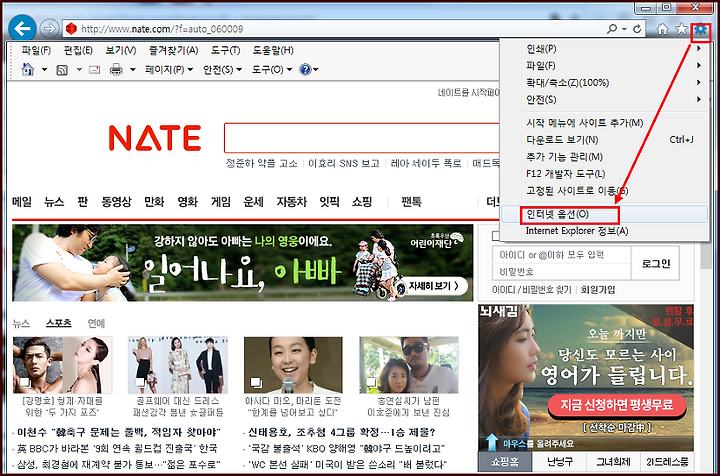Image resolution: width=720 pixels, height=476 pixels.
Task: Click the address bar search magnifier icon
Action: click(x=612, y=29)
